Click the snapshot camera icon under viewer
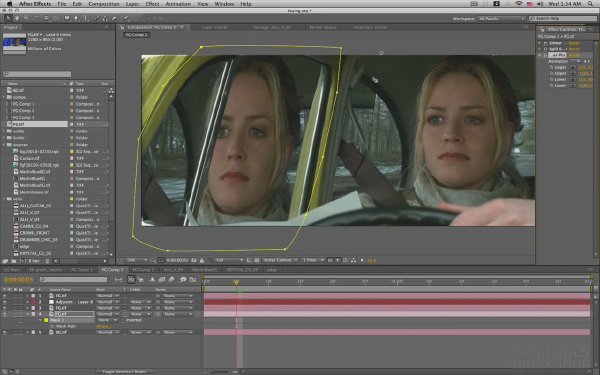 click(194, 260)
